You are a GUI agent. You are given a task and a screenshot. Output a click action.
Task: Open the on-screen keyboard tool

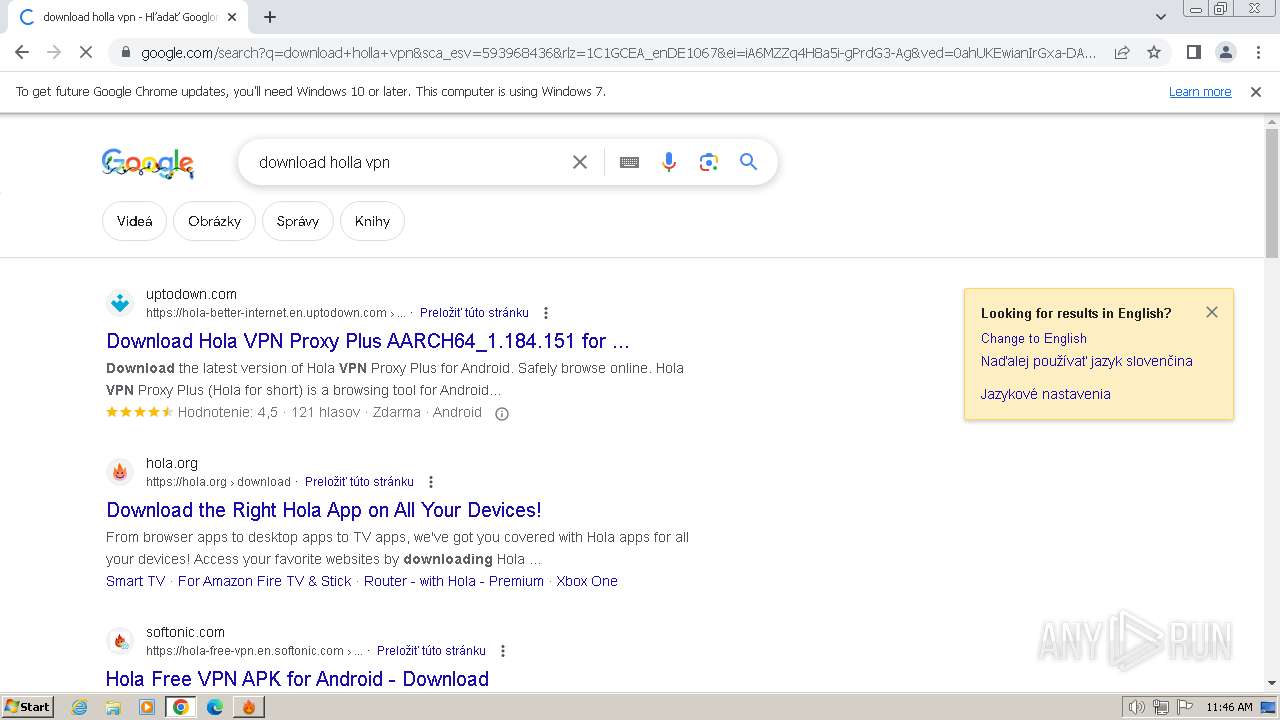[x=629, y=162]
